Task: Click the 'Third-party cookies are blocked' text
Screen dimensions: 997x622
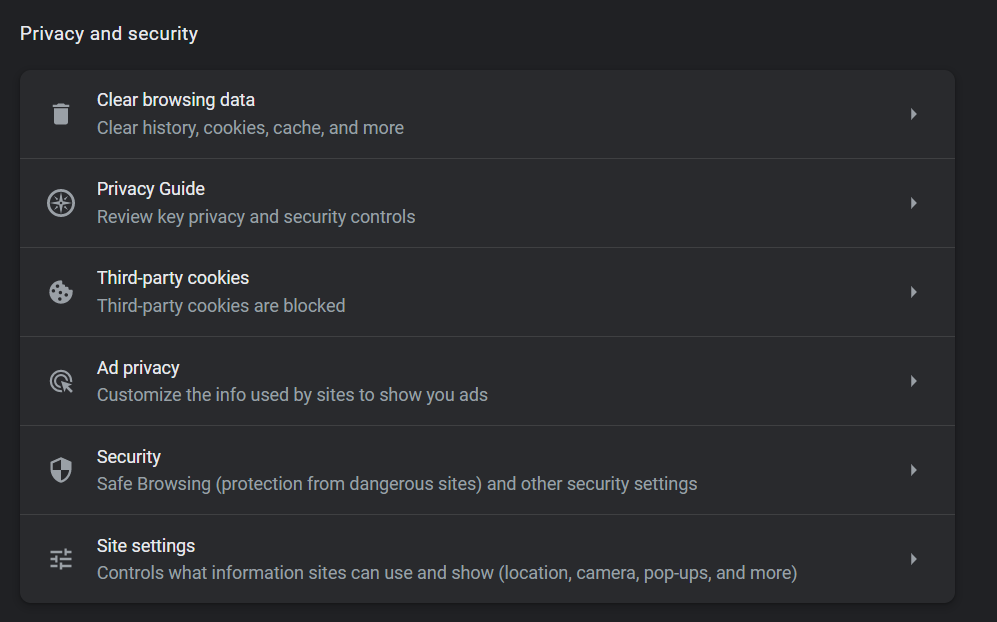Action: 221,306
